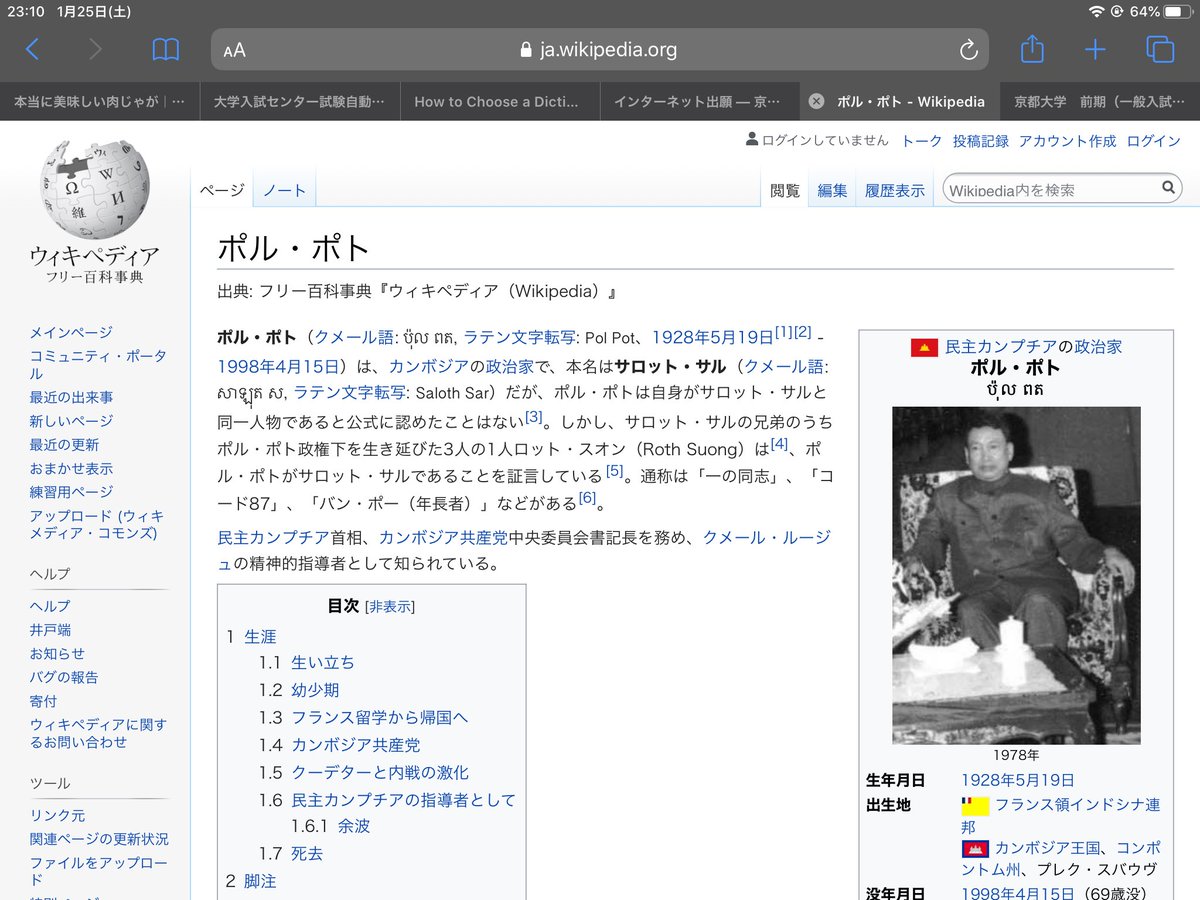This screenshot has width=1200, height=900.
Task: Open おまかせ表示 random page link
Action: [71, 468]
